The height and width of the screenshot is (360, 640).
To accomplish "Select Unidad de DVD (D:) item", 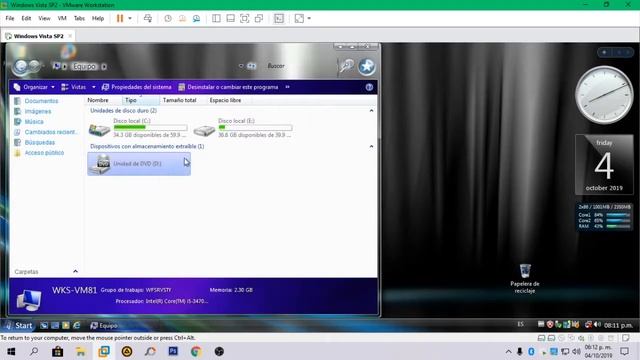I will point(139,164).
